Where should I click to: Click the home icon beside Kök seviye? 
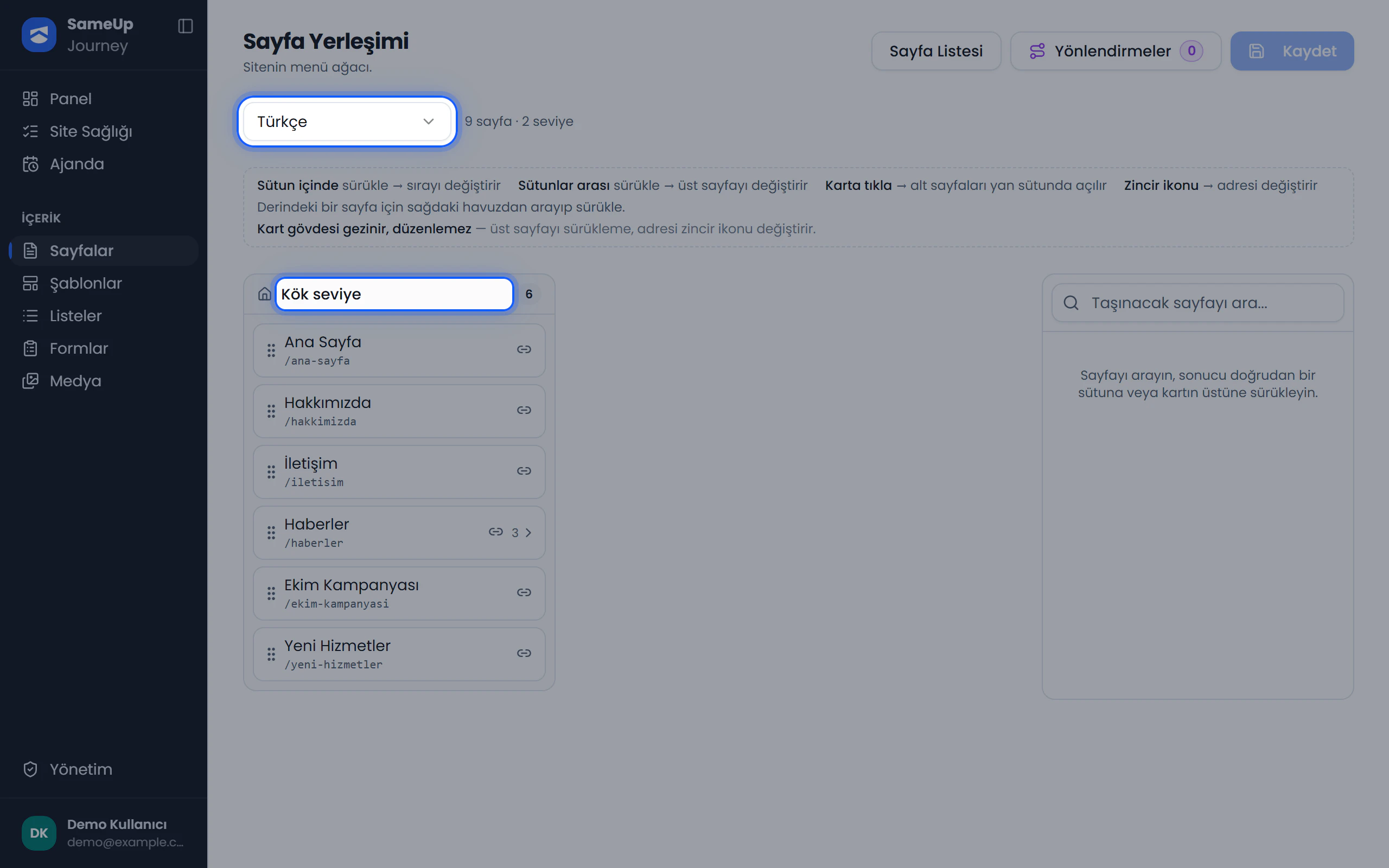click(264, 294)
